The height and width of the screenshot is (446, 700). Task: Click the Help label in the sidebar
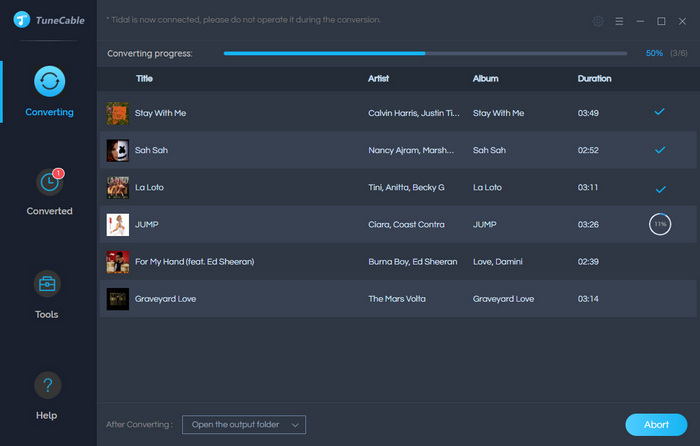(x=46, y=416)
